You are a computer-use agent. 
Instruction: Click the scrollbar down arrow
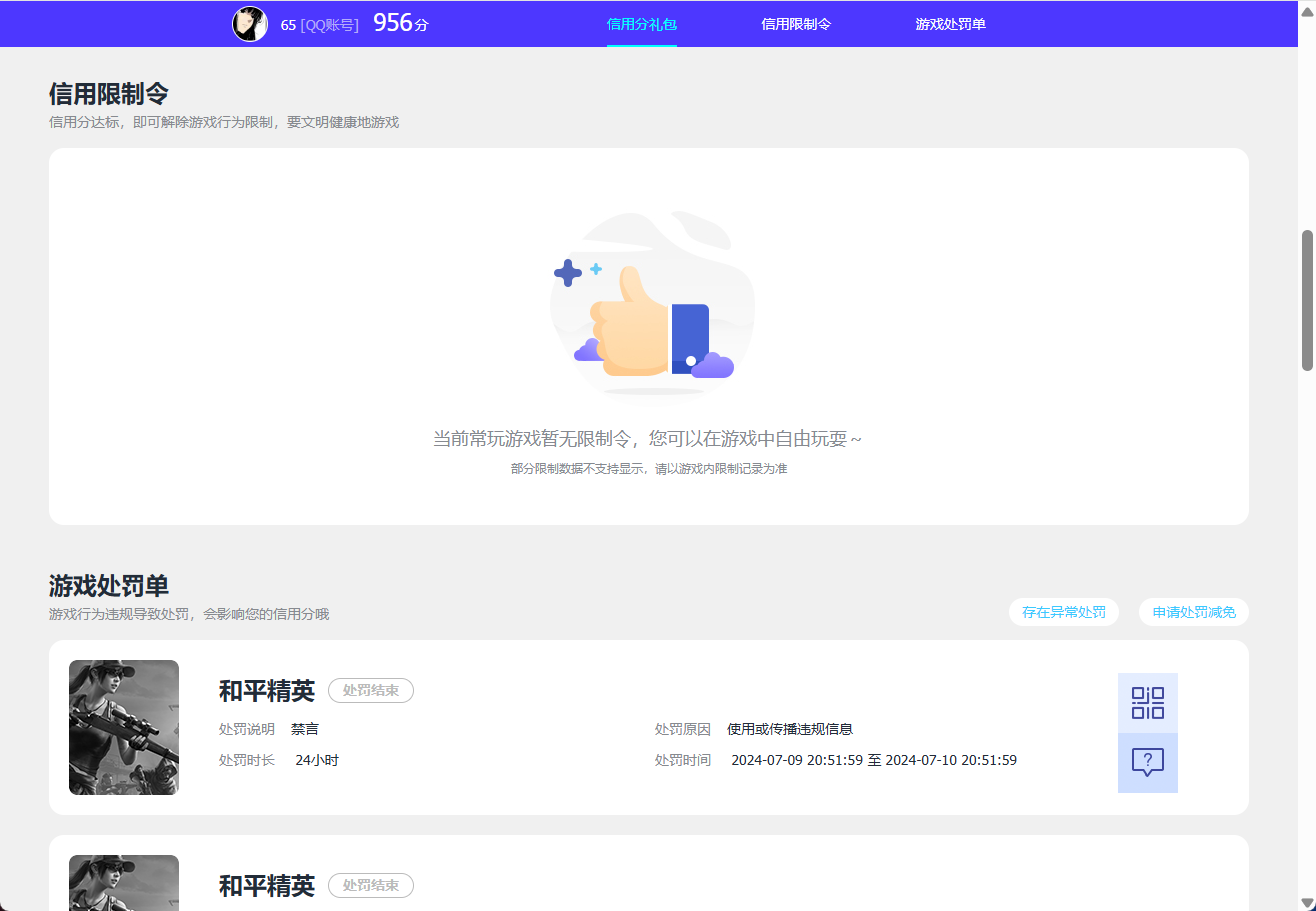(1307, 903)
